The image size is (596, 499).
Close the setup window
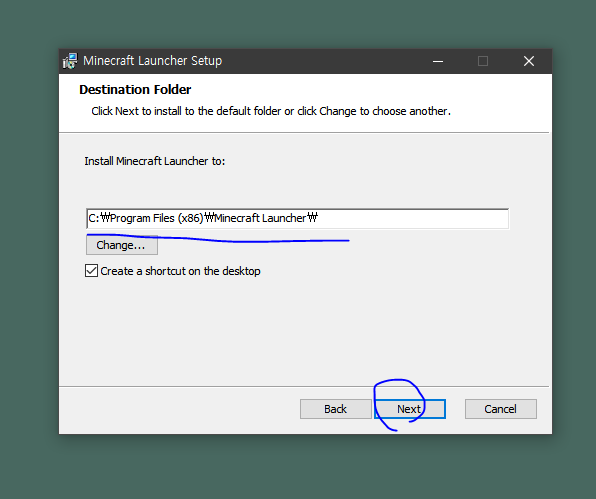pos(529,61)
